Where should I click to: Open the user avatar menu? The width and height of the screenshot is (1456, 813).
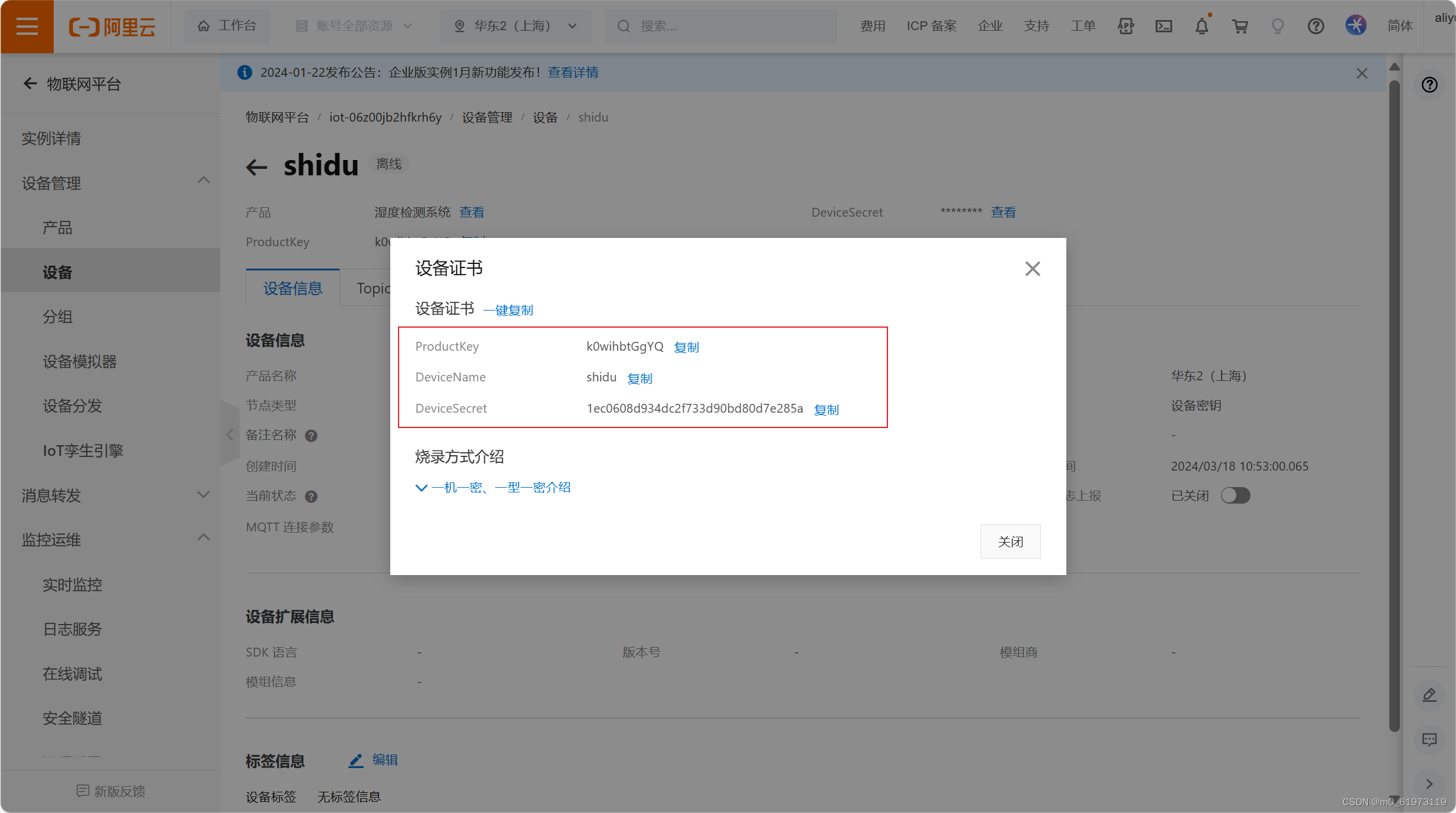coord(1356,25)
